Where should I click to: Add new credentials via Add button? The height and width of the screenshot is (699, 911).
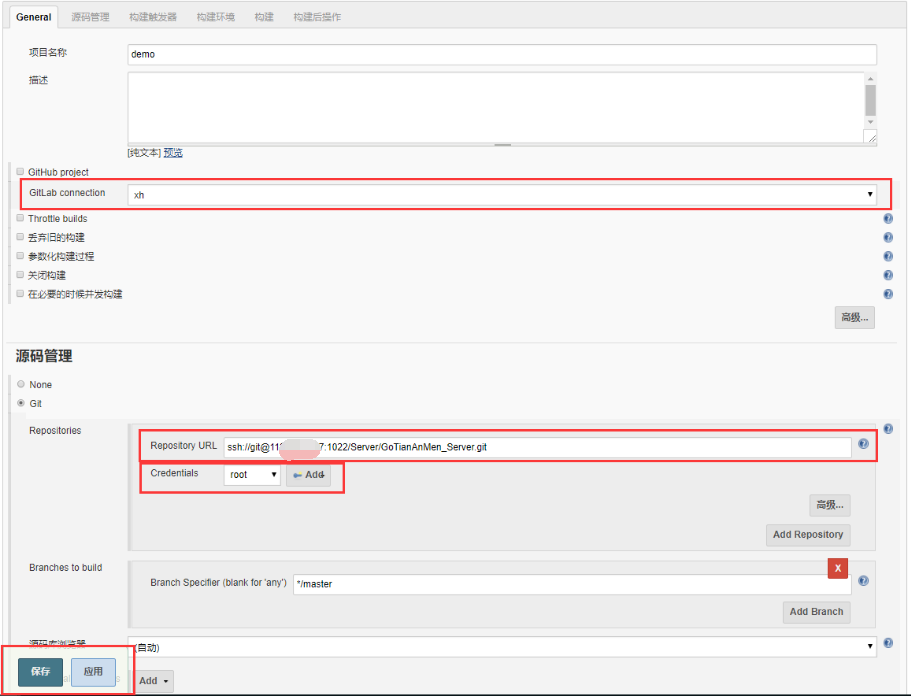click(x=309, y=475)
